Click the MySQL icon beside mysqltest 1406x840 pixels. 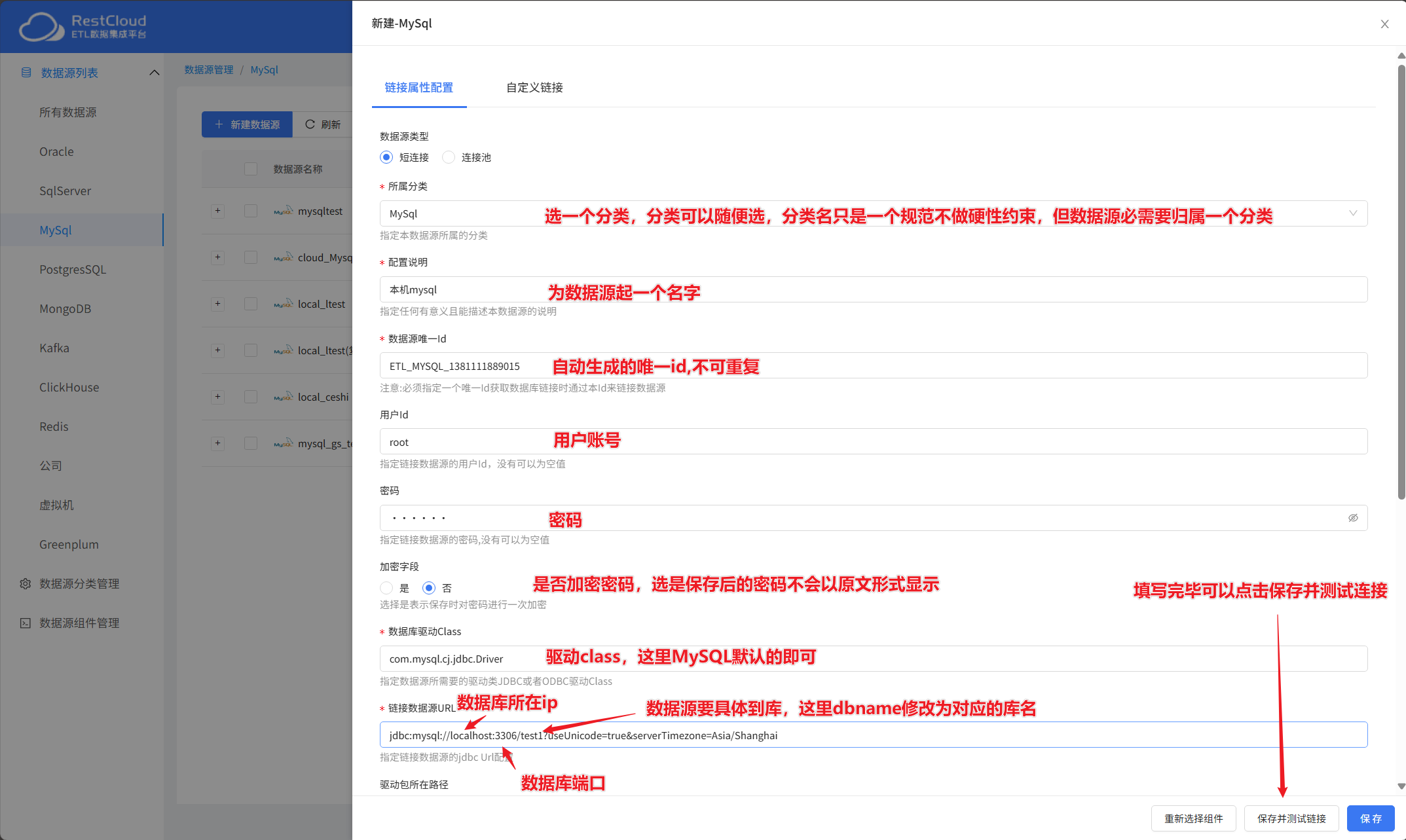click(284, 211)
